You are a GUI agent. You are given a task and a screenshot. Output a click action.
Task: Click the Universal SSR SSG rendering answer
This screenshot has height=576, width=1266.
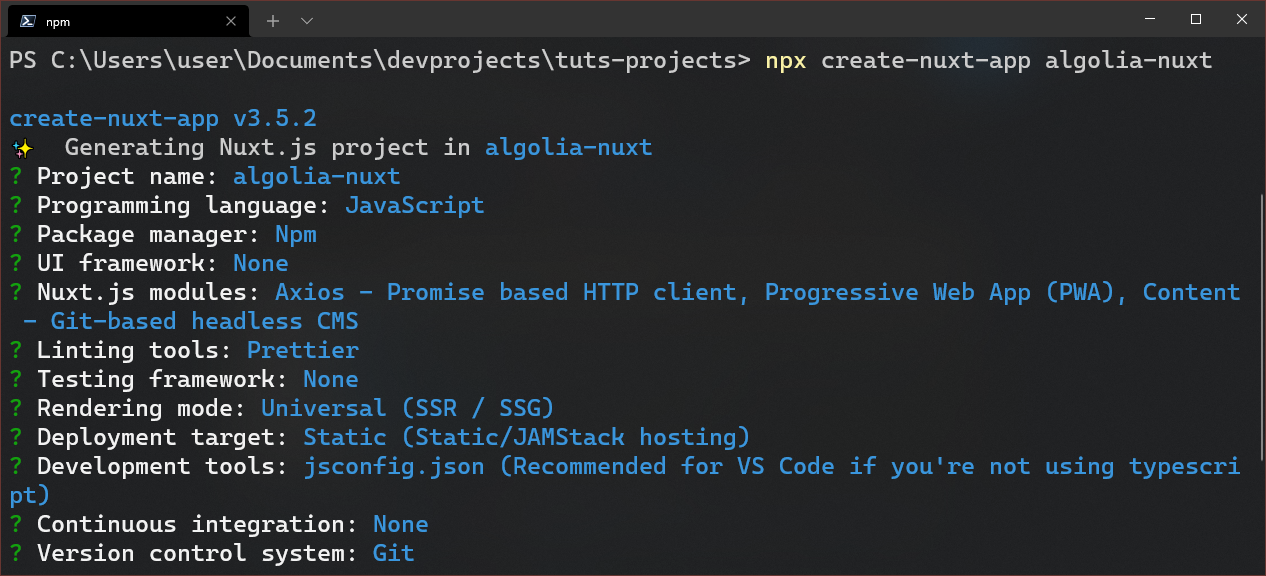(x=407, y=408)
